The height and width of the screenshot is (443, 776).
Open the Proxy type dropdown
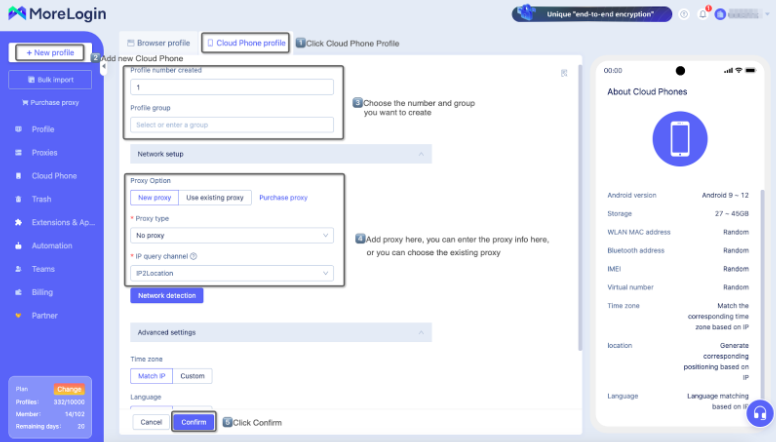pyautogui.click(x=232, y=236)
